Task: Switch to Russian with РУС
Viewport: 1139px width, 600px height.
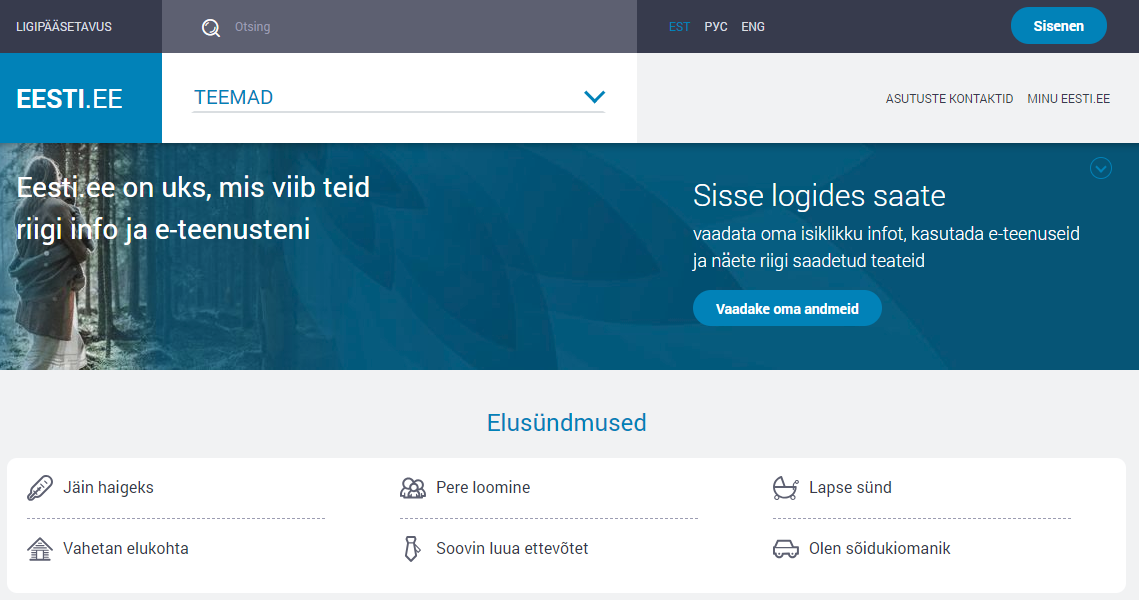Action: click(715, 27)
